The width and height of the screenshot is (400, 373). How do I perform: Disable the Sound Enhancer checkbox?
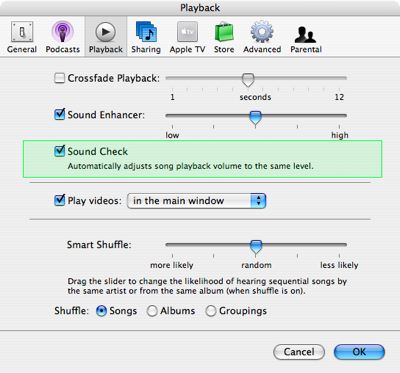point(59,114)
